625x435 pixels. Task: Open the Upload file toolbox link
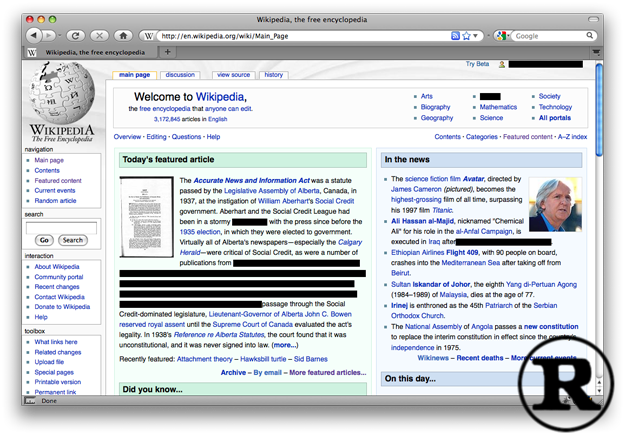click(x=49, y=362)
